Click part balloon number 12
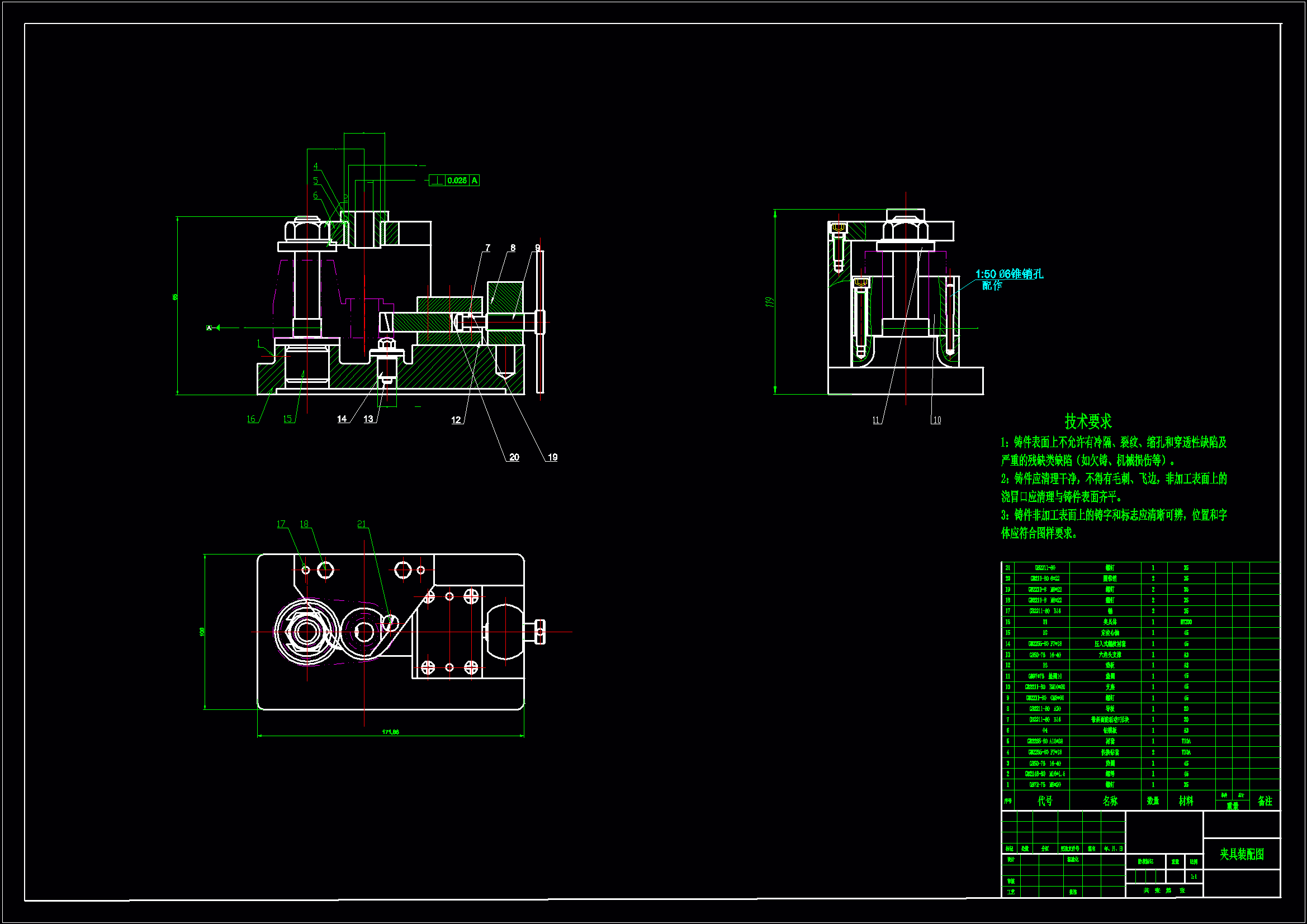Viewport: 1307px width, 924px height. click(456, 420)
